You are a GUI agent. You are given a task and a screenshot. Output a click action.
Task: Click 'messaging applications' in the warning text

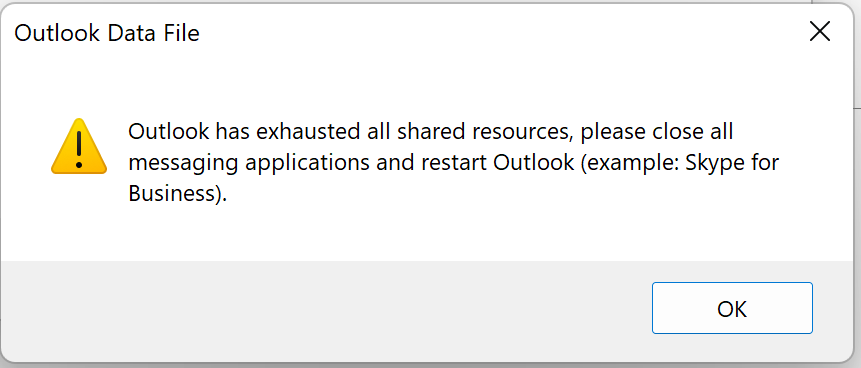click(249, 164)
